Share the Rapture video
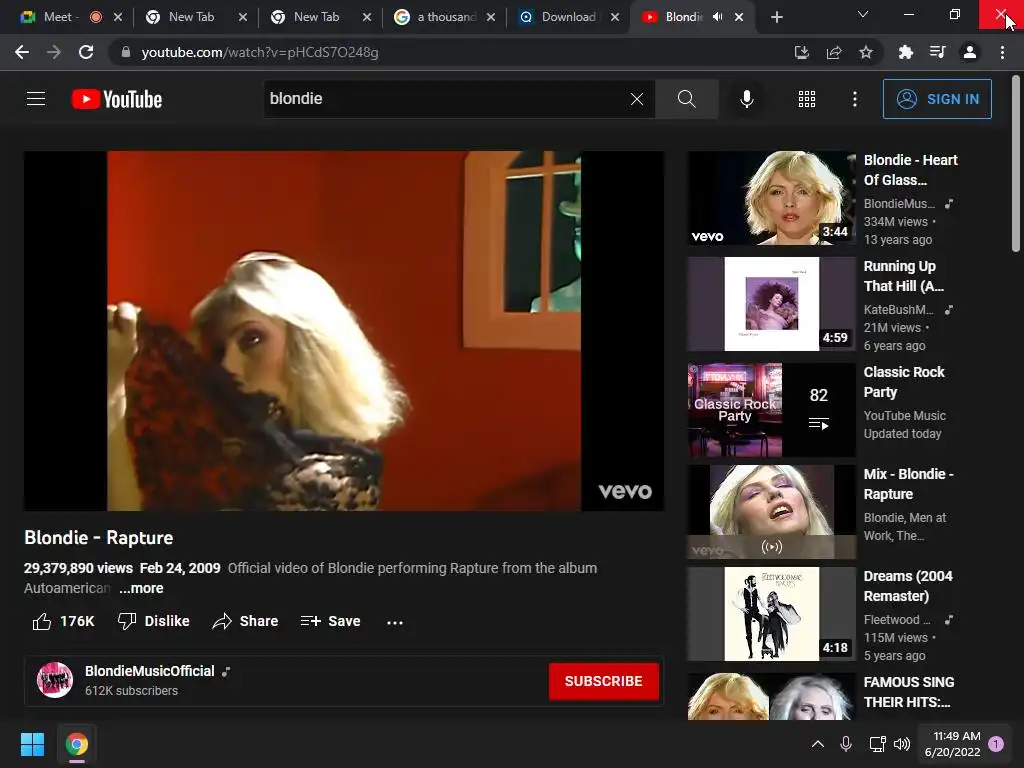The width and height of the screenshot is (1024, 768). [246, 621]
